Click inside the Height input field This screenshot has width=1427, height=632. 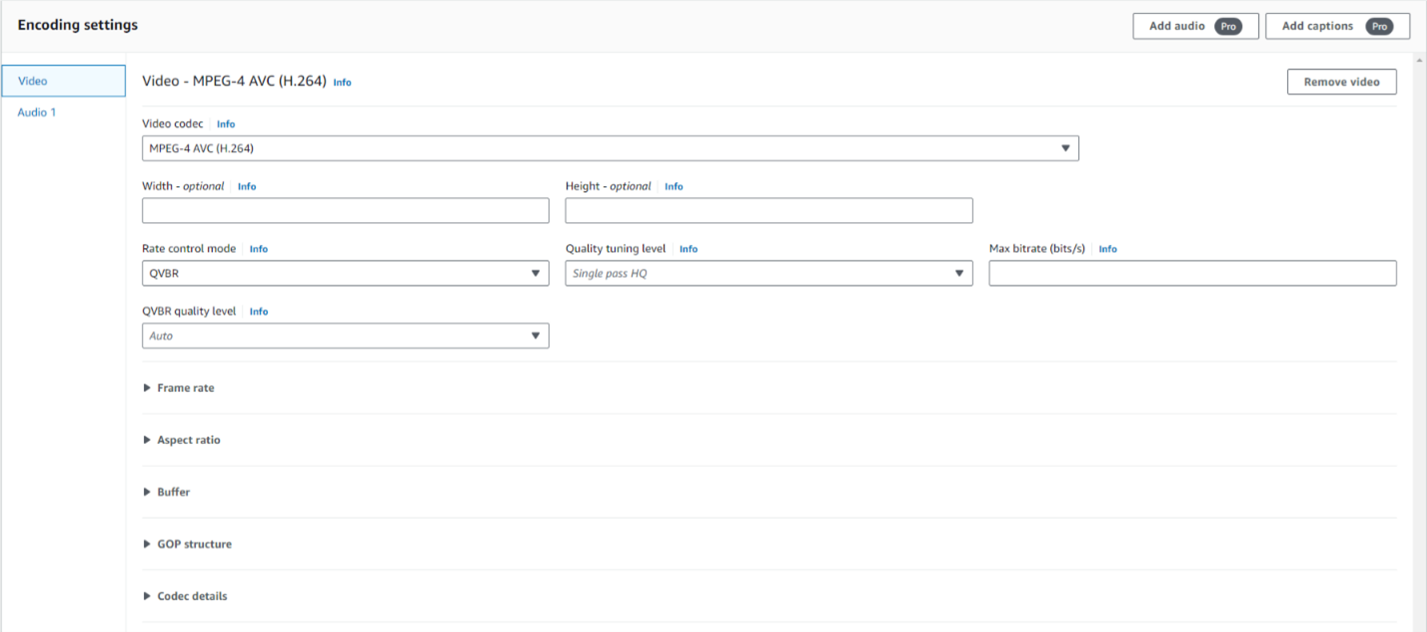(769, 210)
